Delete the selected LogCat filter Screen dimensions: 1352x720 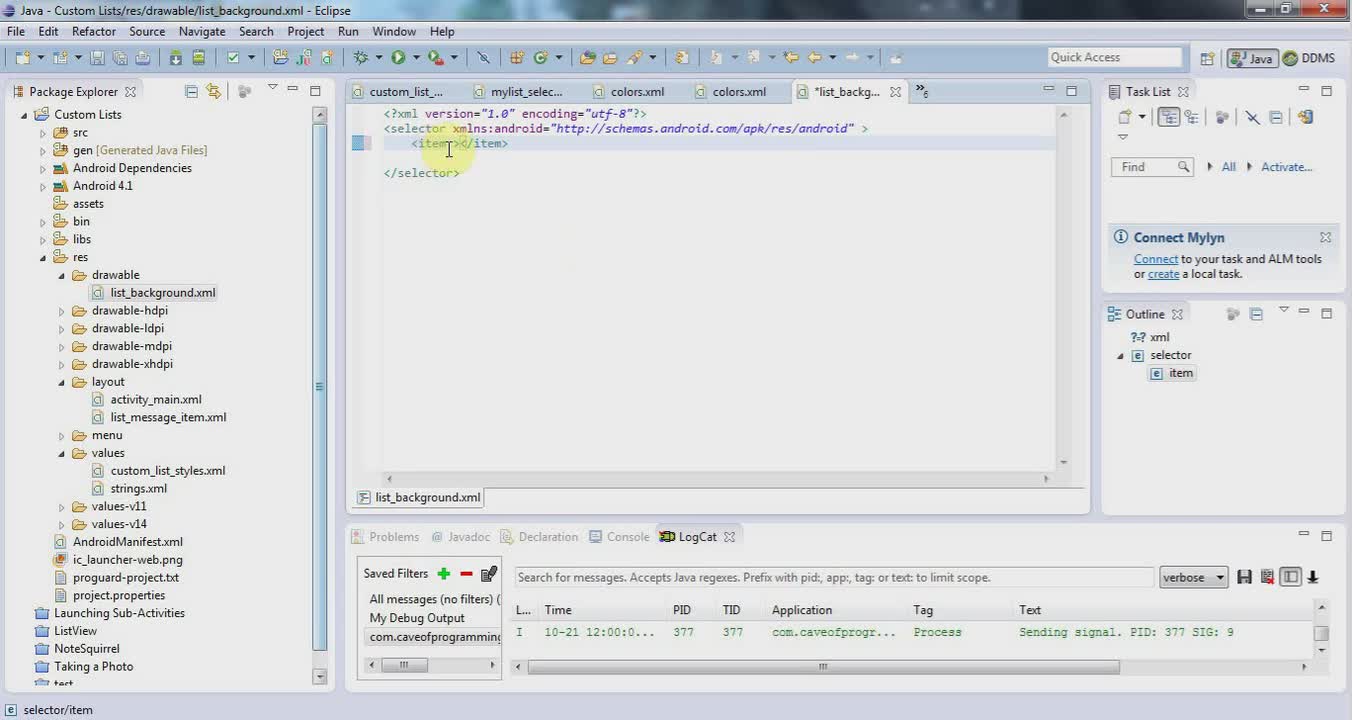466,574
